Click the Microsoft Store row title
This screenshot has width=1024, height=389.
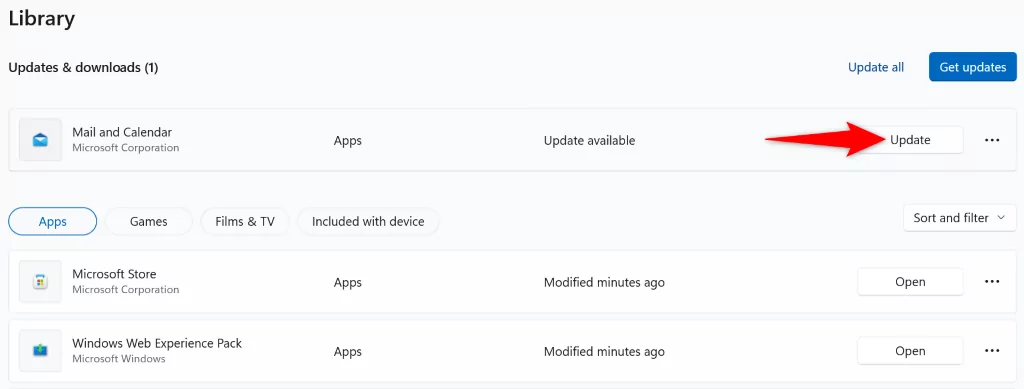tap(114, 274)
